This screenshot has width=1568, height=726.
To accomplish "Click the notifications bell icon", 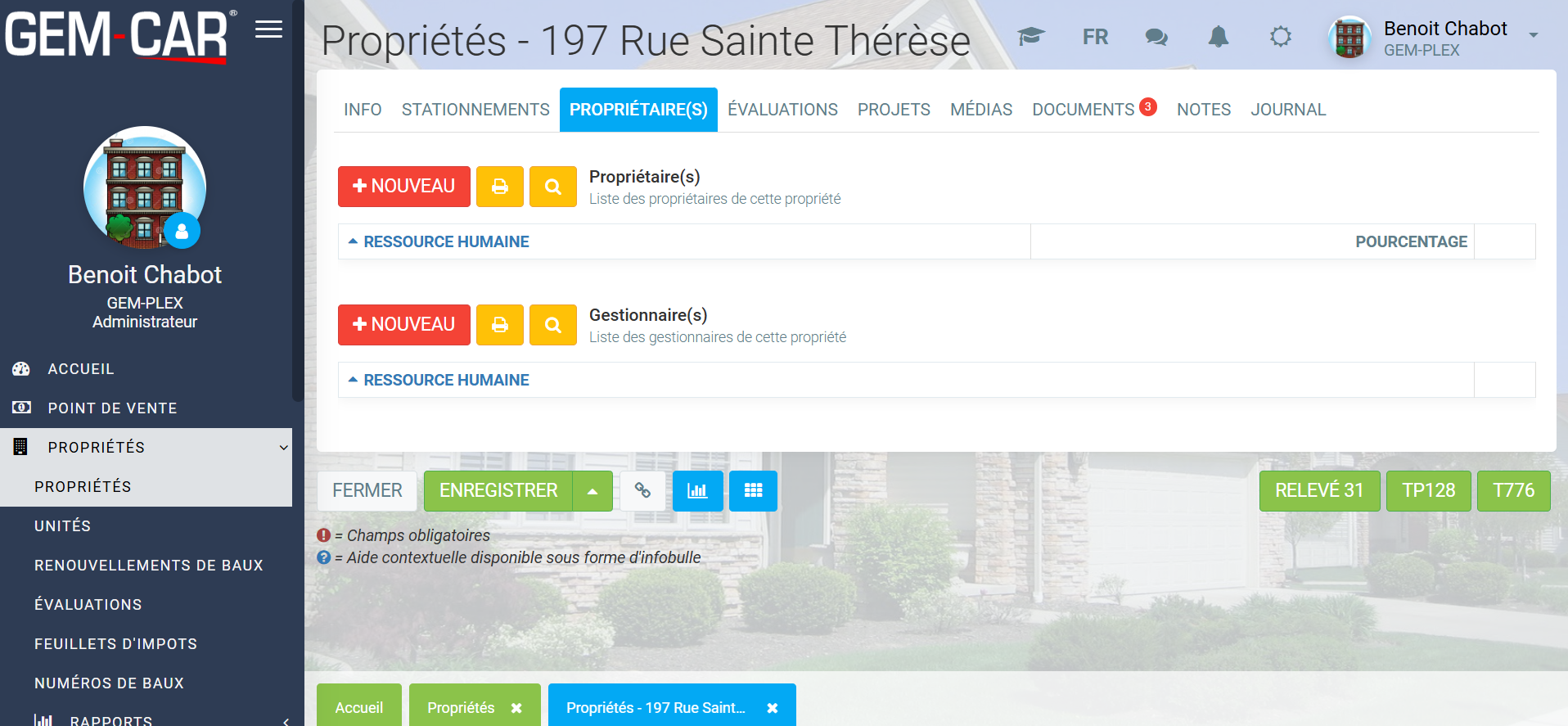I will click(x=1219, y=37).
